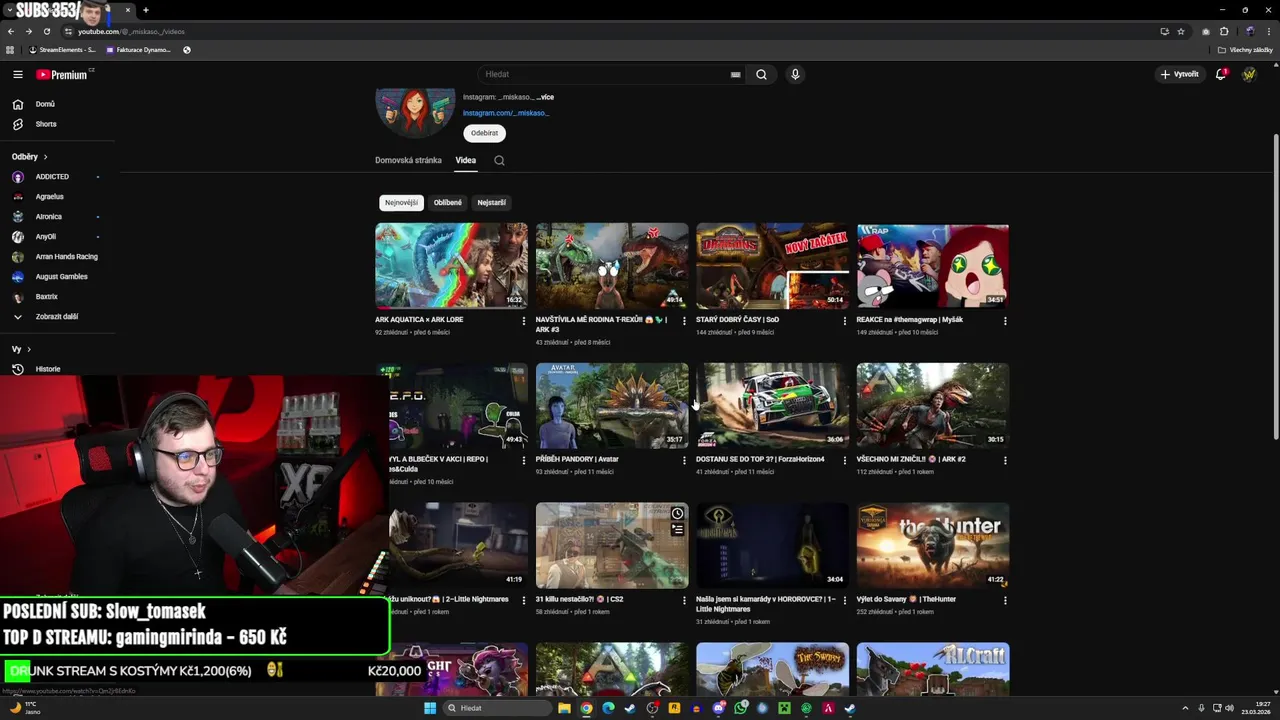Open the instagram.com channel link
The image size is (1280, 720).
point(506,113)
